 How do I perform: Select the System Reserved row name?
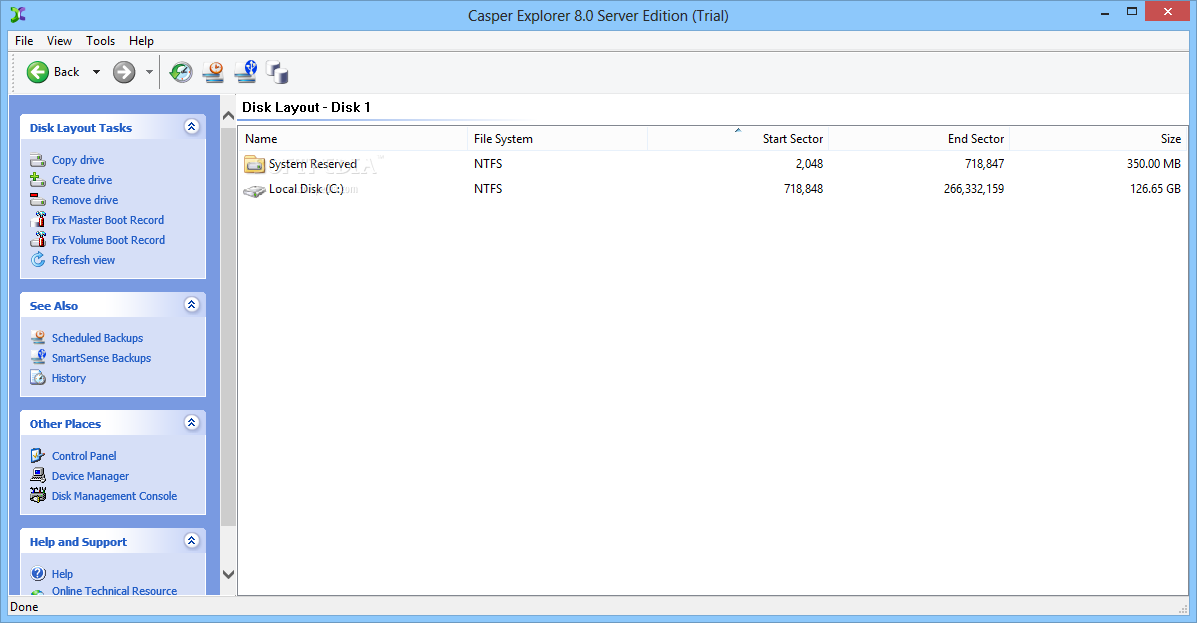click(x=313, y=164)
